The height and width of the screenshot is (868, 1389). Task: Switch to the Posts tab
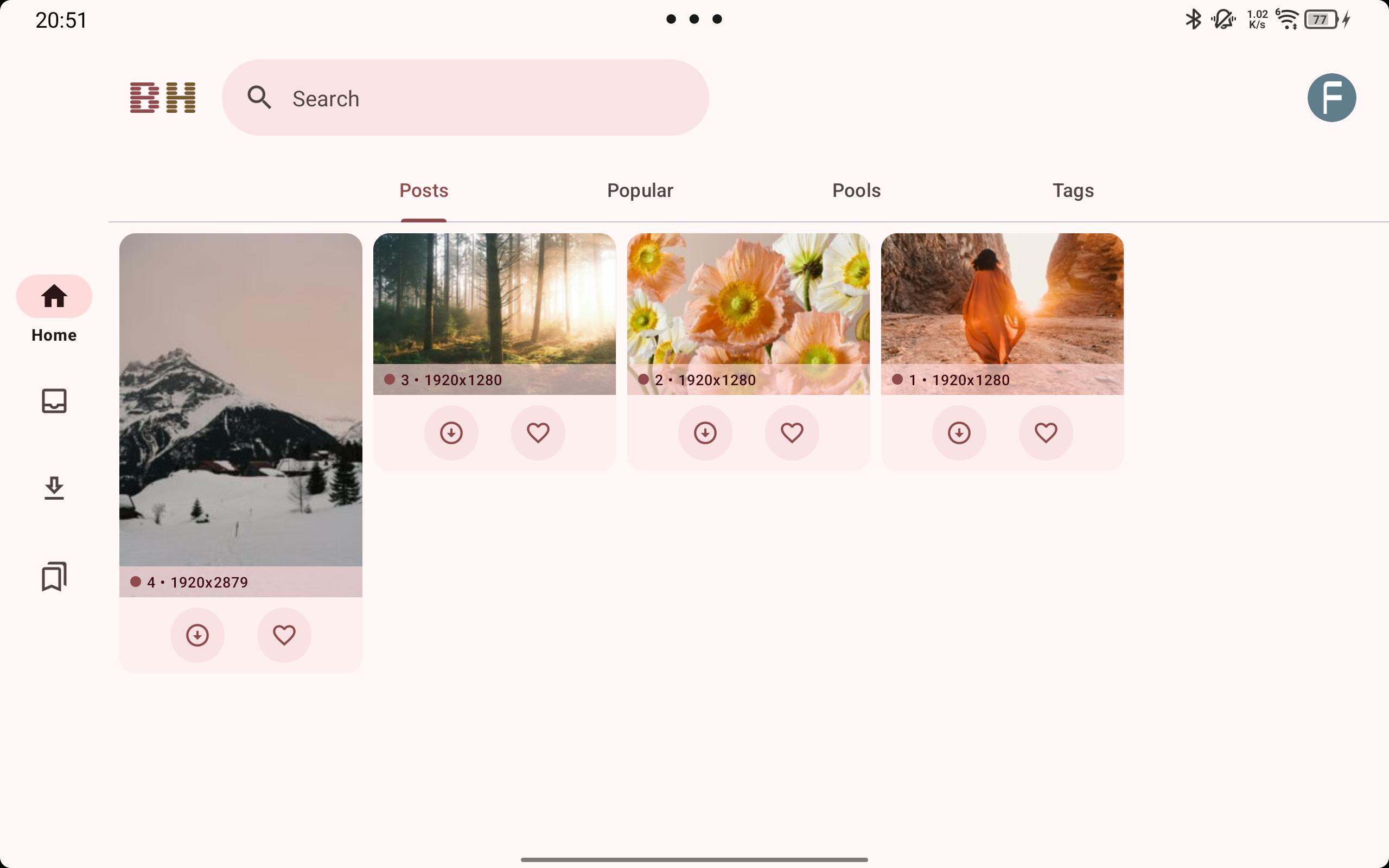click(424, 190)
